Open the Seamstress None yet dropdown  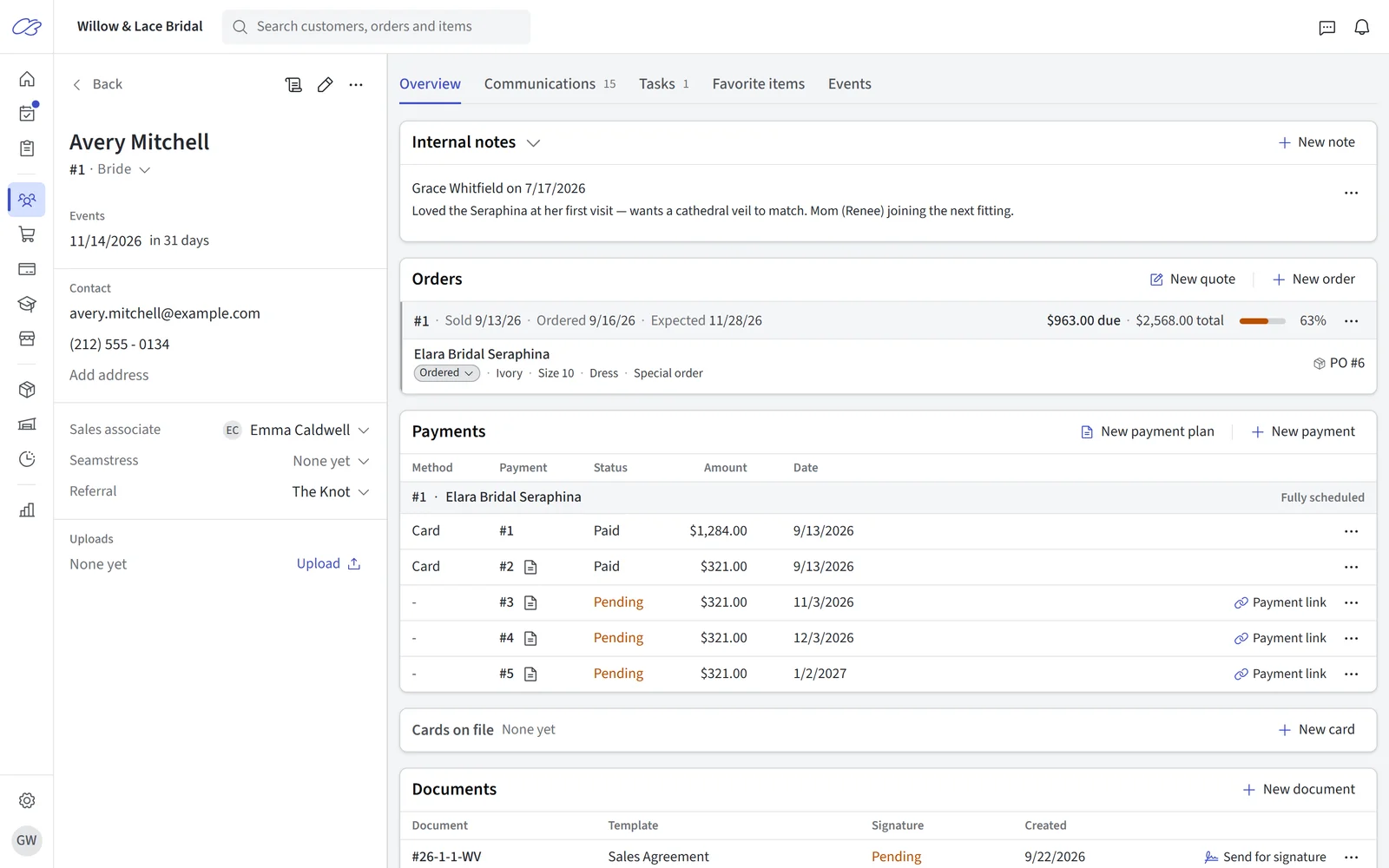click(x=331, y=461)
